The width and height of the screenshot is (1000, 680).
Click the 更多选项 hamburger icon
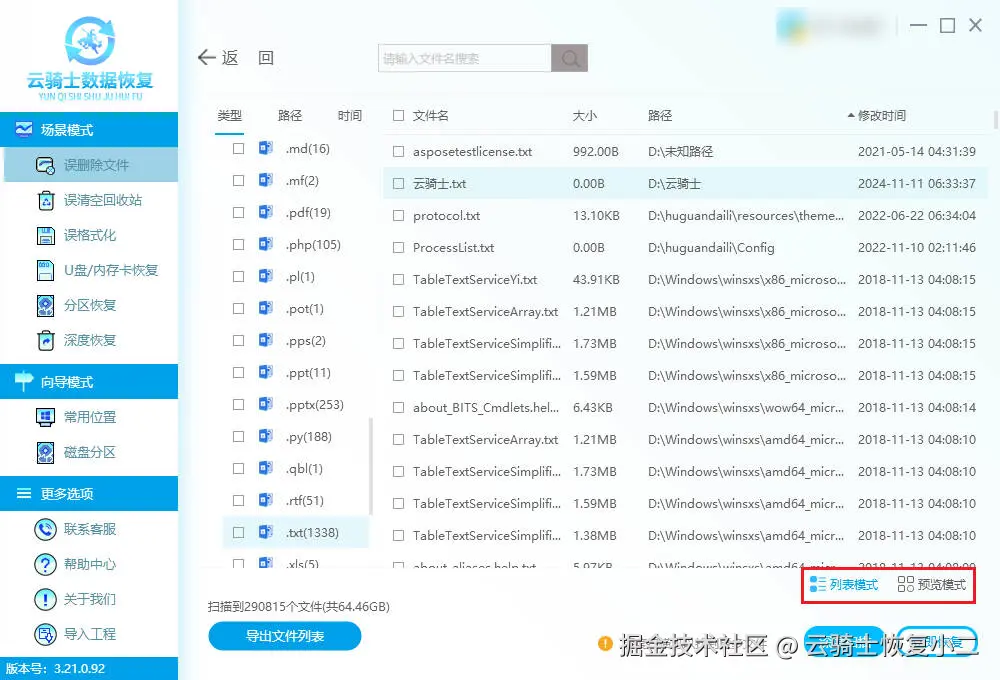[24, 493]
